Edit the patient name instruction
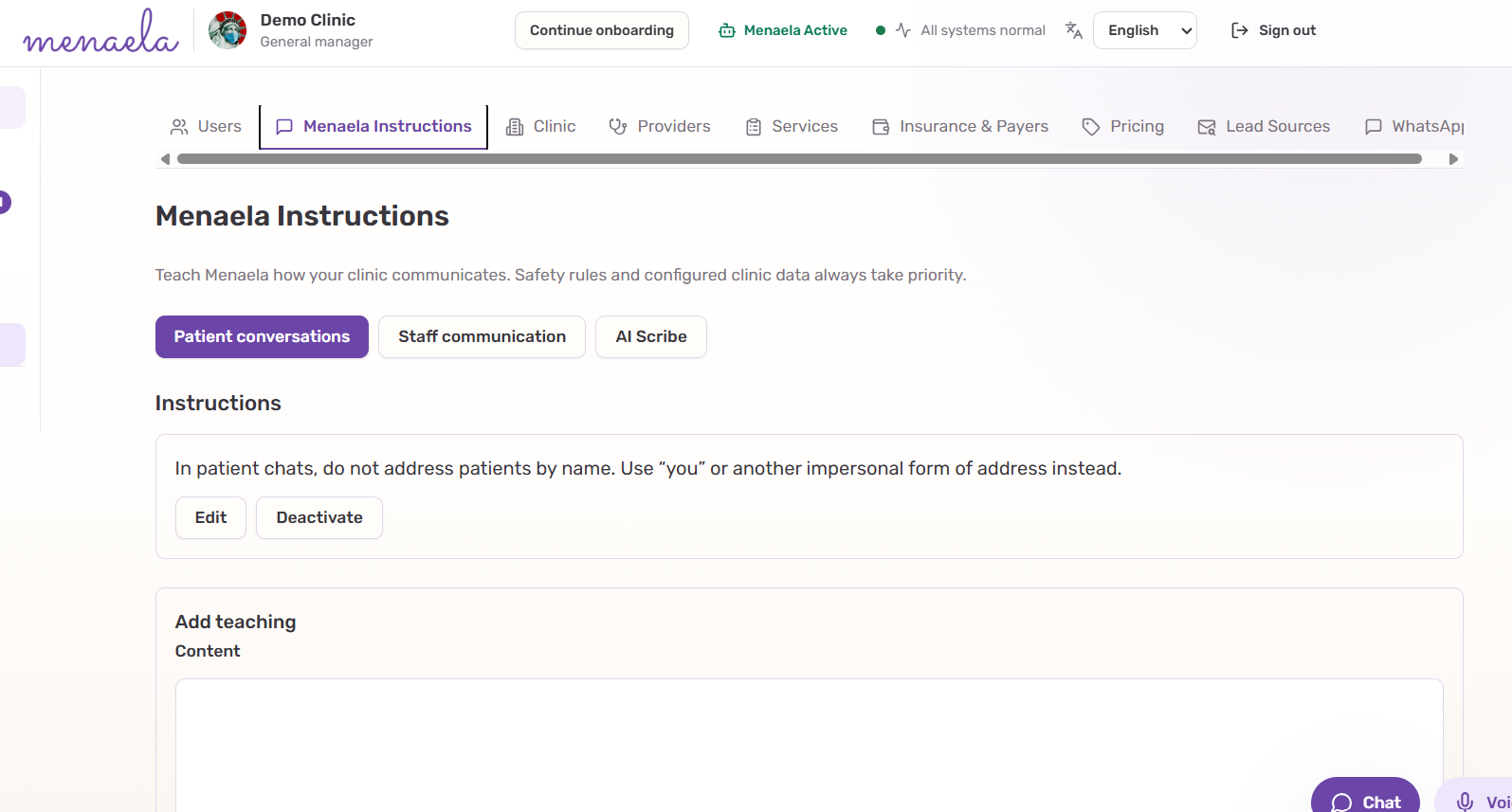 coord(210,518)
